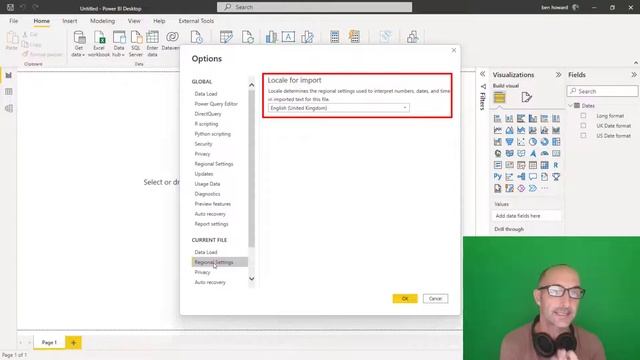Open the File menu
The height and width of the screenshot is (360, 640).
click(13, 21)
